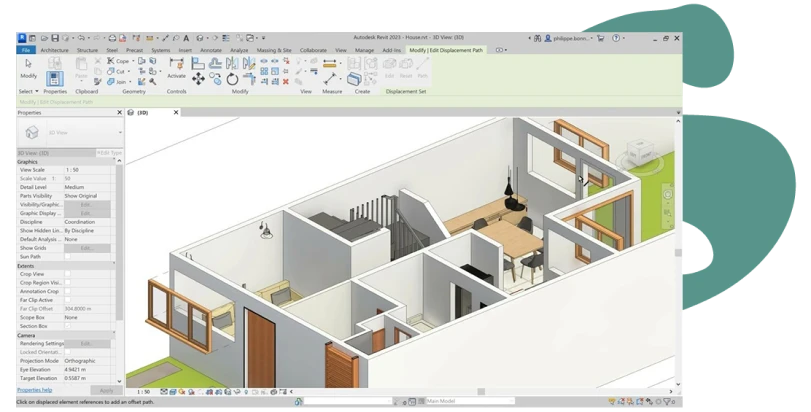
Task: Click the Create Assembly icon
Action: [354, 79]
